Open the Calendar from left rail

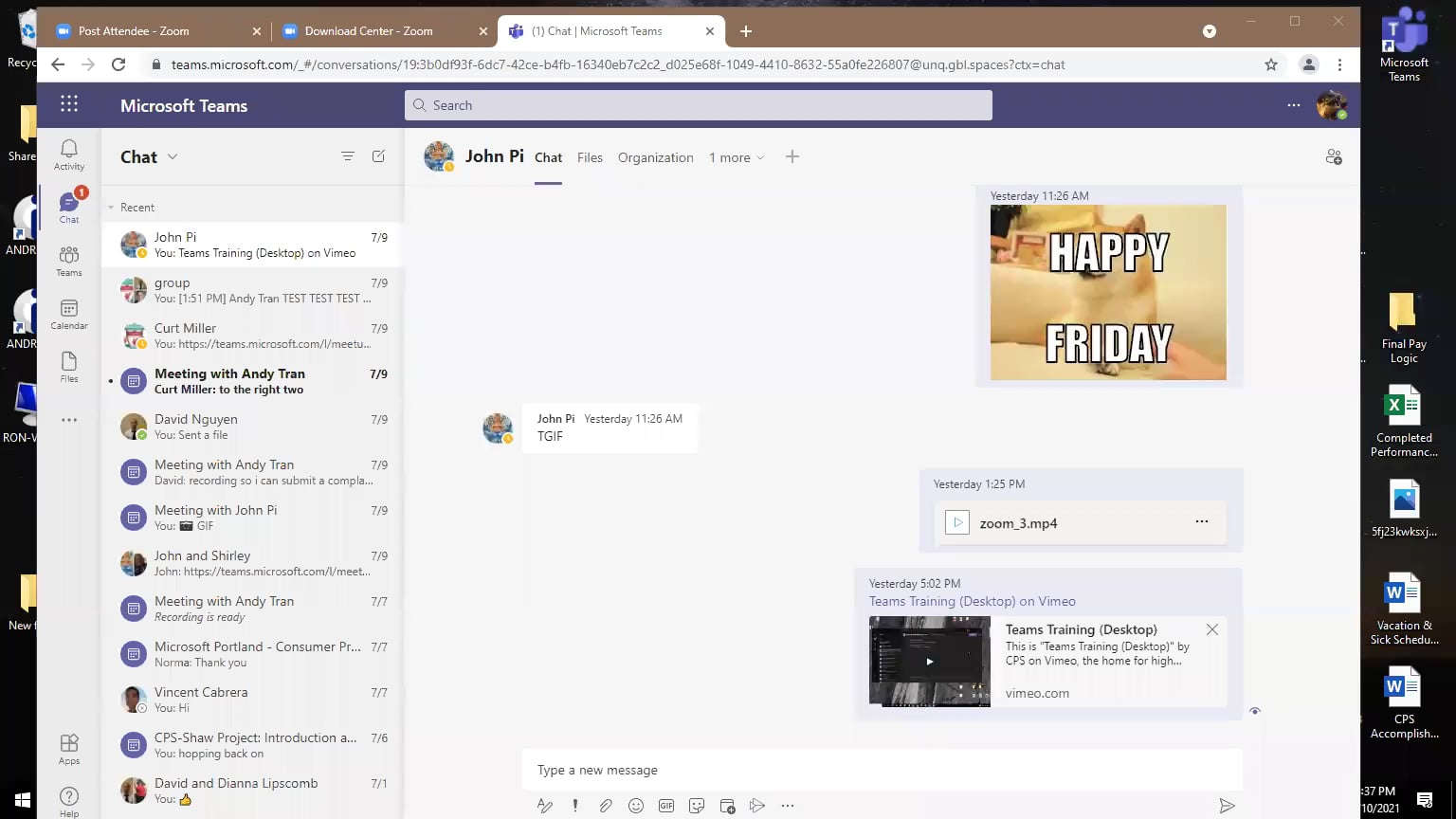click(x=69, y=314)
